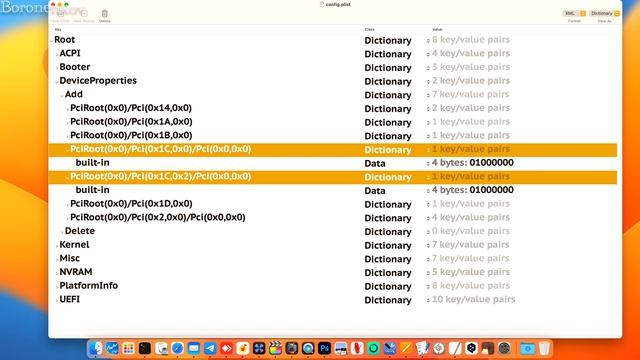Viewport: 640px width, 360px height.
Task: Open Safari from the dock
Action: click(177, 348)
